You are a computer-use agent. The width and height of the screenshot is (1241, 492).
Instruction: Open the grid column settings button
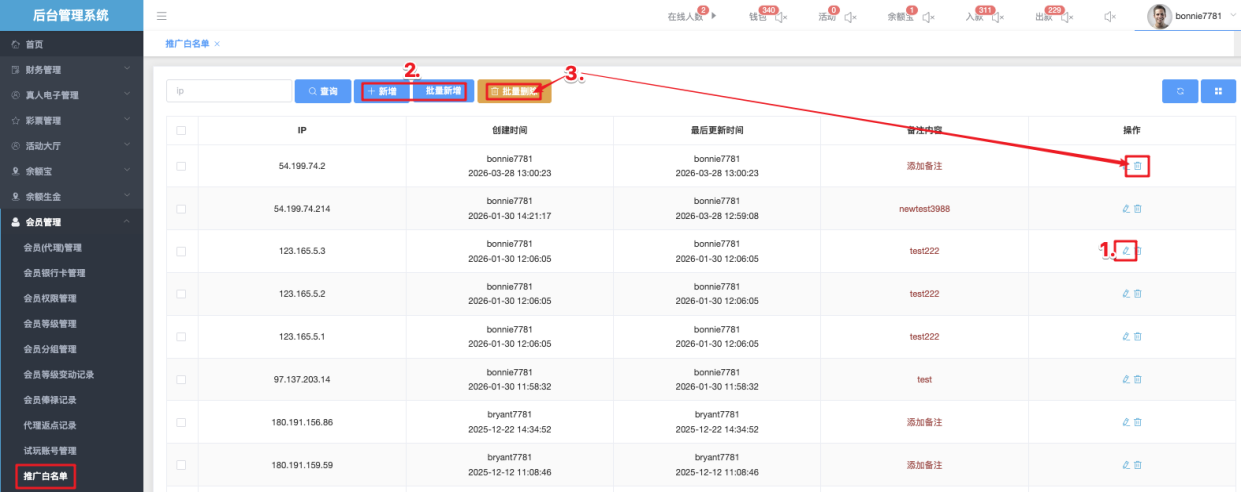(x=1218, y=91)
